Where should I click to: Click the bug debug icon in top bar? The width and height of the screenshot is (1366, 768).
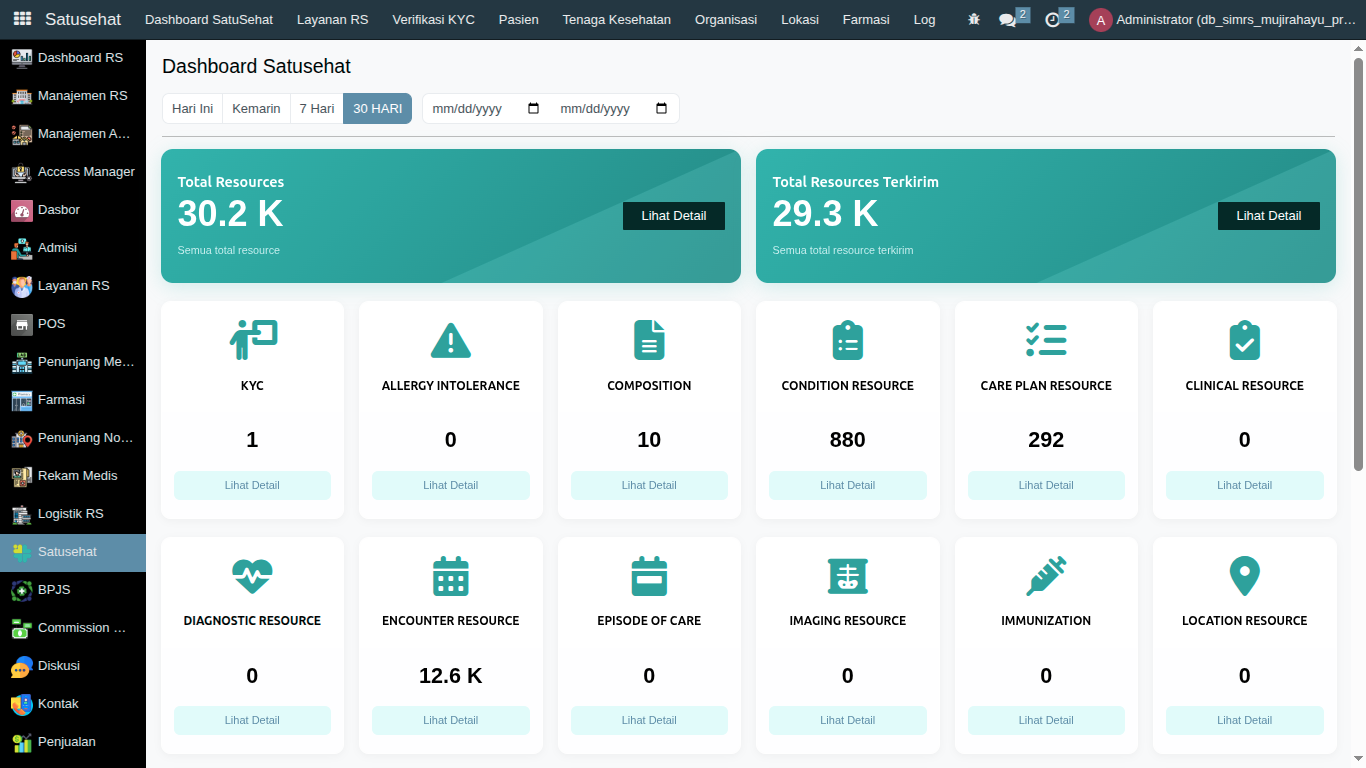pos(974,19)
